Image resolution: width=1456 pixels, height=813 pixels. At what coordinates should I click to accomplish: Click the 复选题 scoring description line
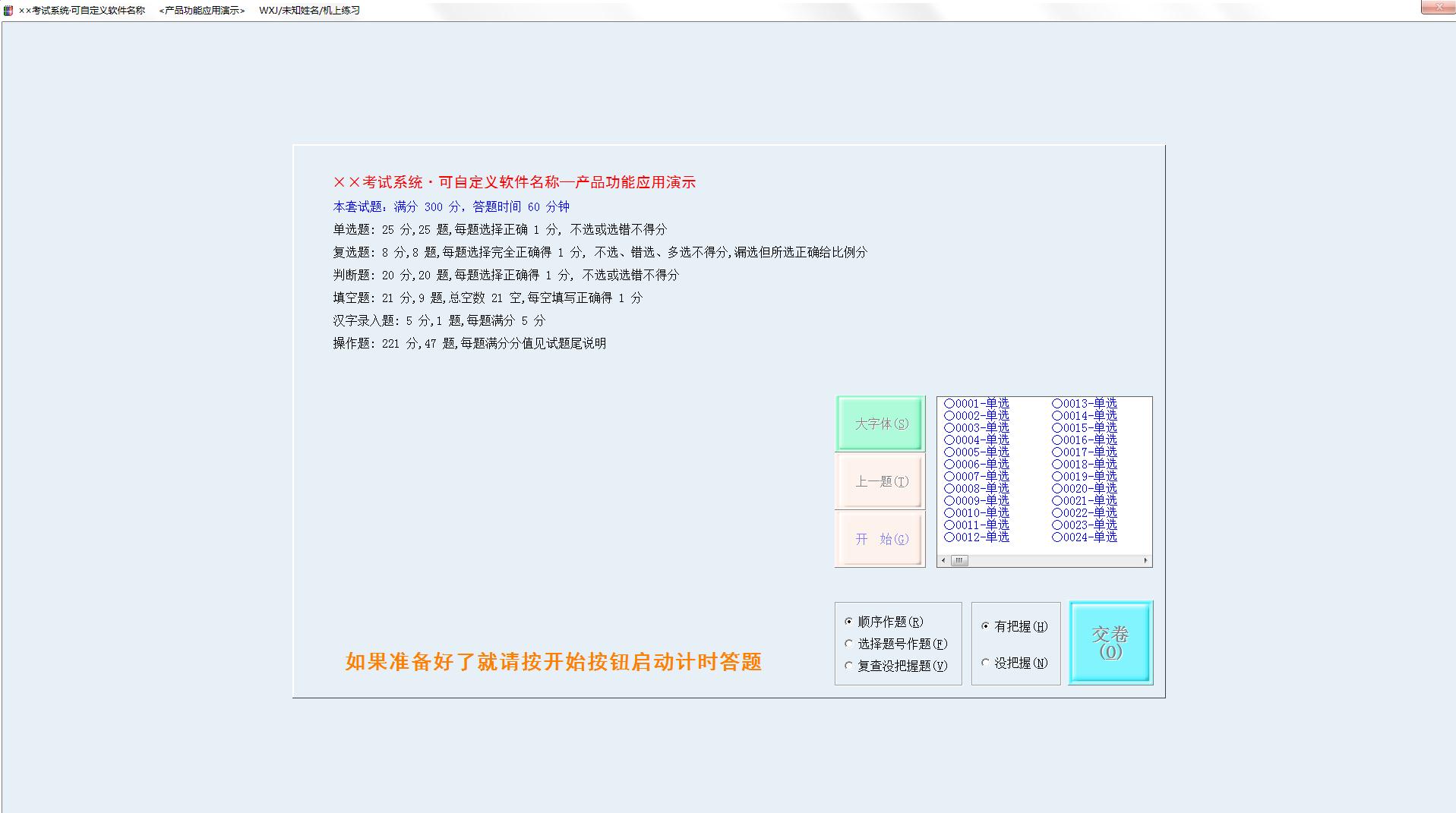600,252
